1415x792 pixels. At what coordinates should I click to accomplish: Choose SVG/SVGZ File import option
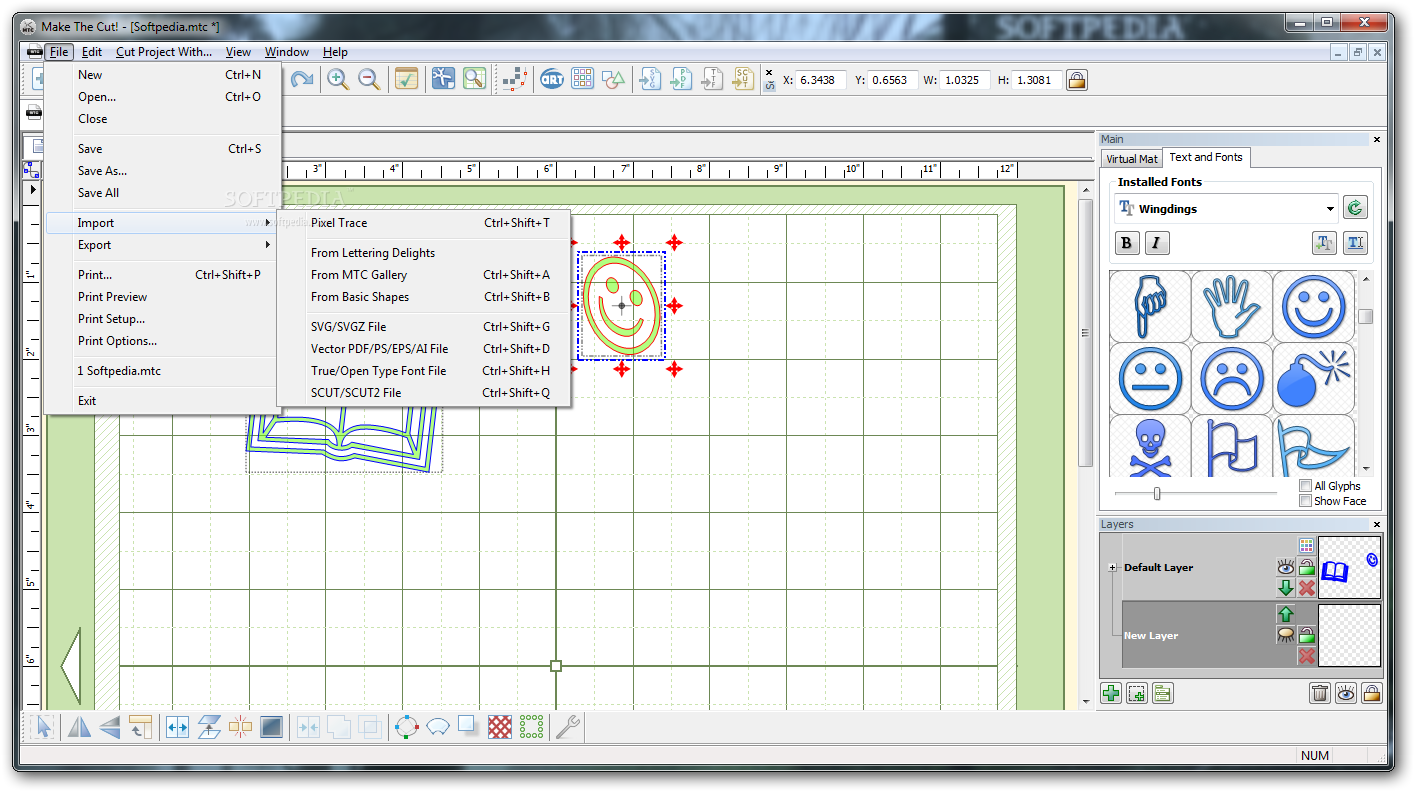tap(424, 327)
